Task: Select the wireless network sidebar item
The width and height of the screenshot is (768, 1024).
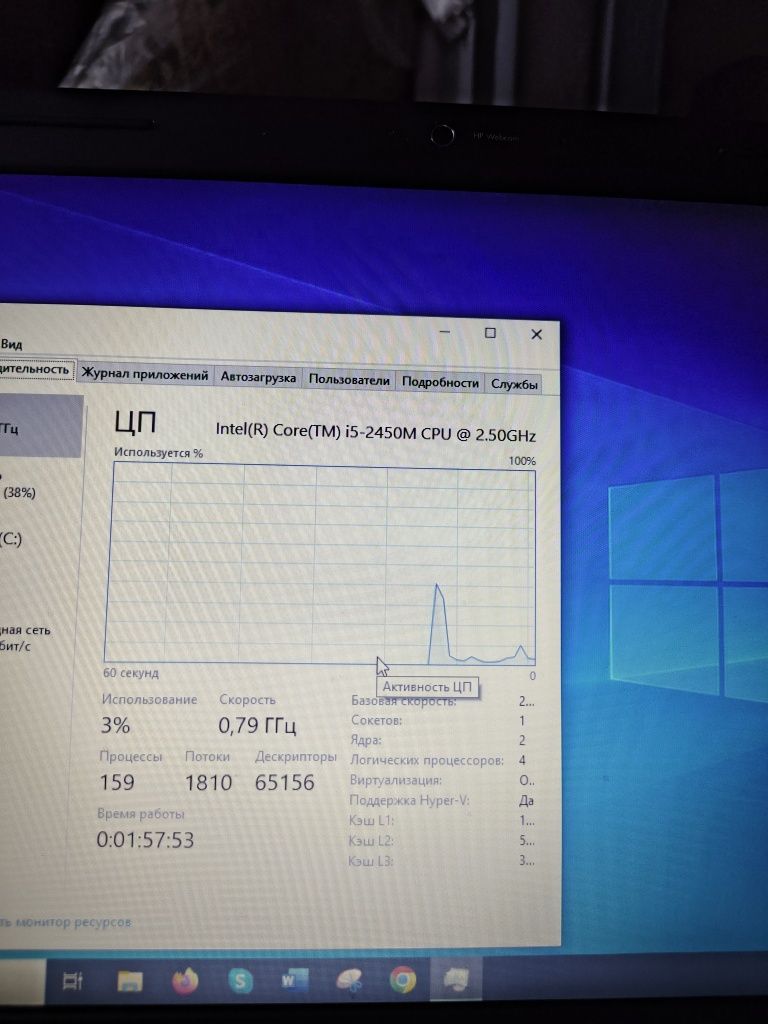Action: 25,638
